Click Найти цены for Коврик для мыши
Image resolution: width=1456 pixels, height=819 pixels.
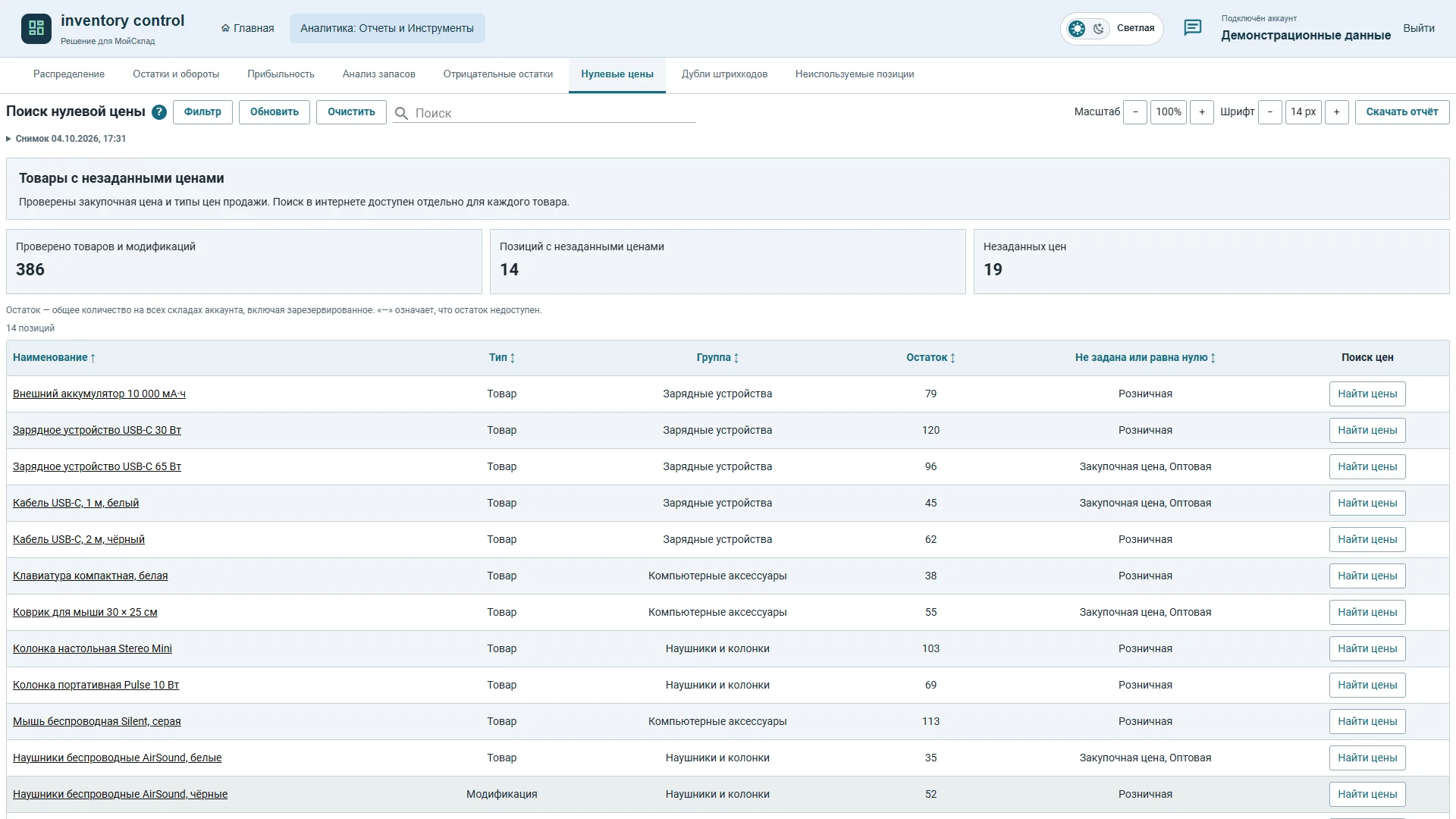click(1367, 613)
